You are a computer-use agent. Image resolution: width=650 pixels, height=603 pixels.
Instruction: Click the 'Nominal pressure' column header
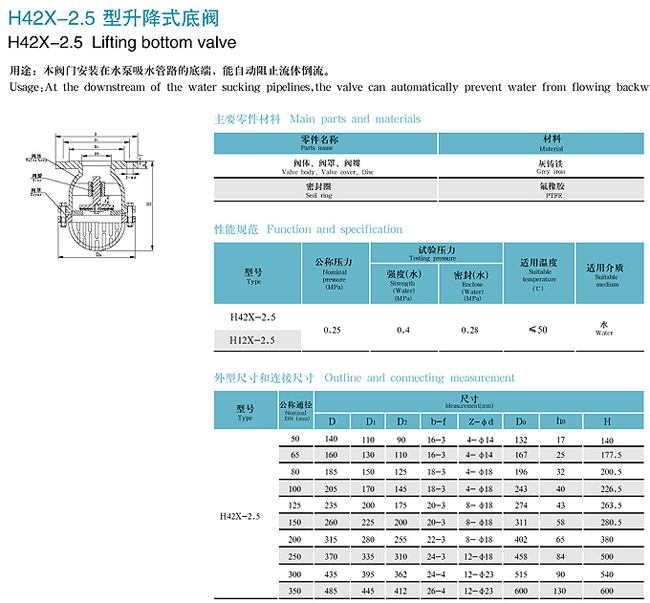(334, 272)
